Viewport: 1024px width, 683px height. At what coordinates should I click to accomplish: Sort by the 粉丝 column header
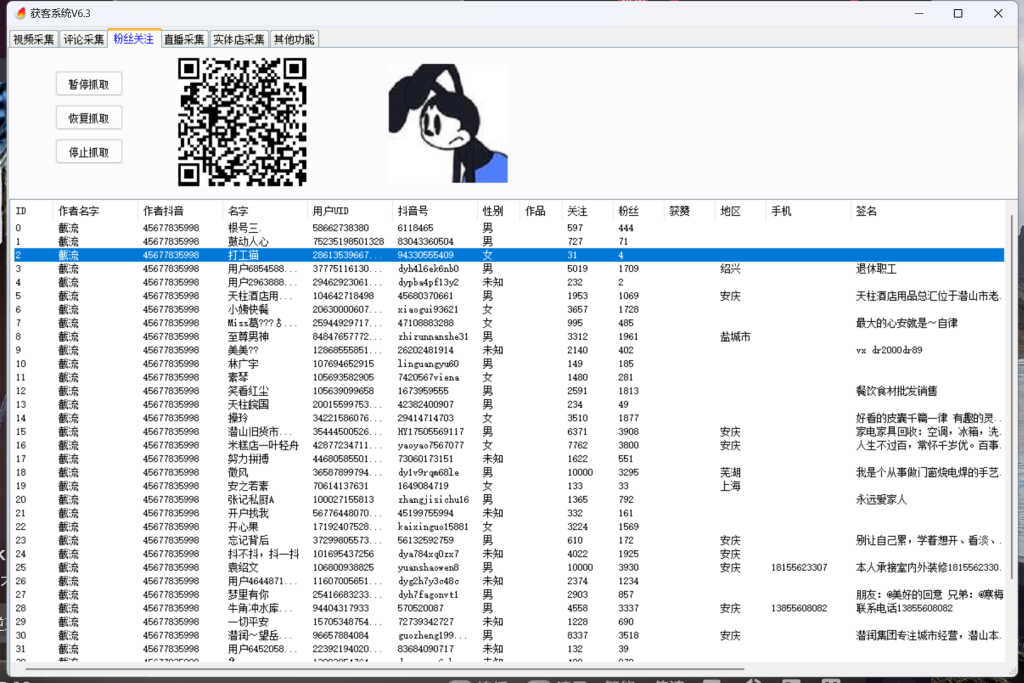(x=628, y=211)
